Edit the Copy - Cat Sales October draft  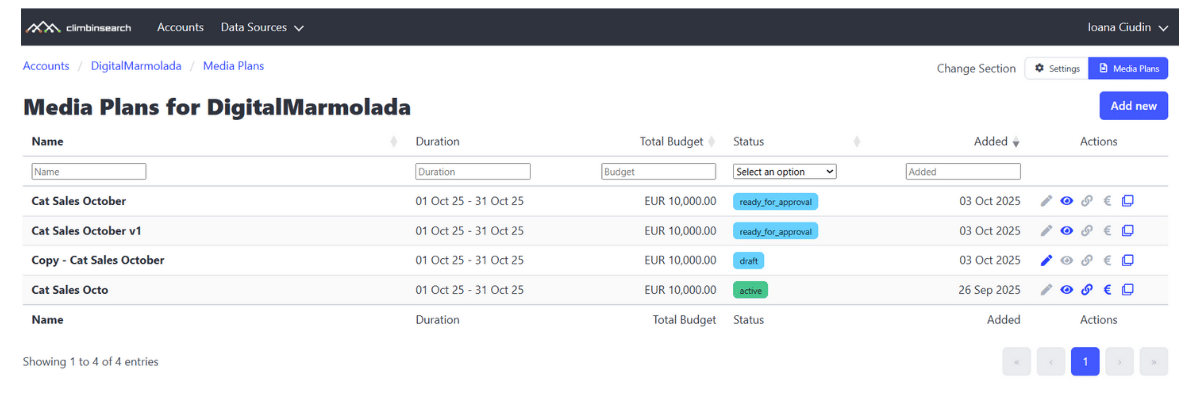[x=1046, y=261]
